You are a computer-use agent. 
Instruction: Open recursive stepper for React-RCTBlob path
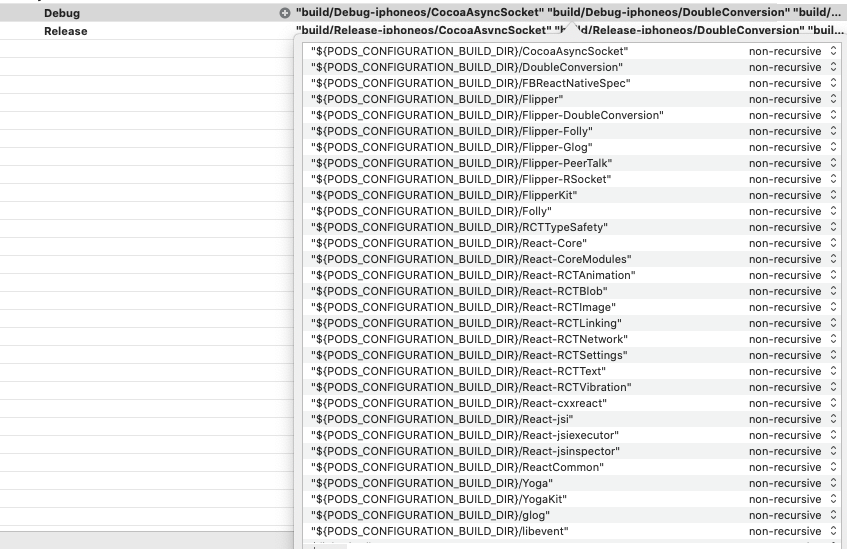click(x=833, y=291)
